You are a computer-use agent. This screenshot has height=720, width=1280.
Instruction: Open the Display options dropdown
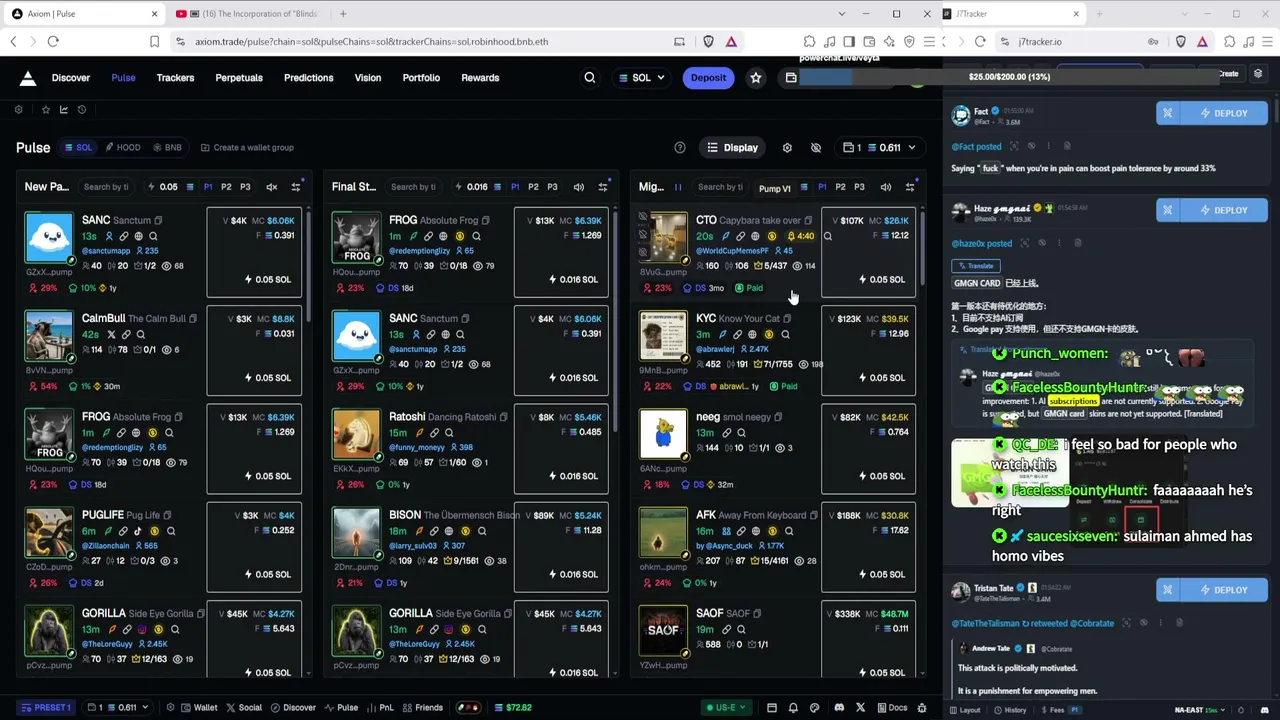pos(732,148)
